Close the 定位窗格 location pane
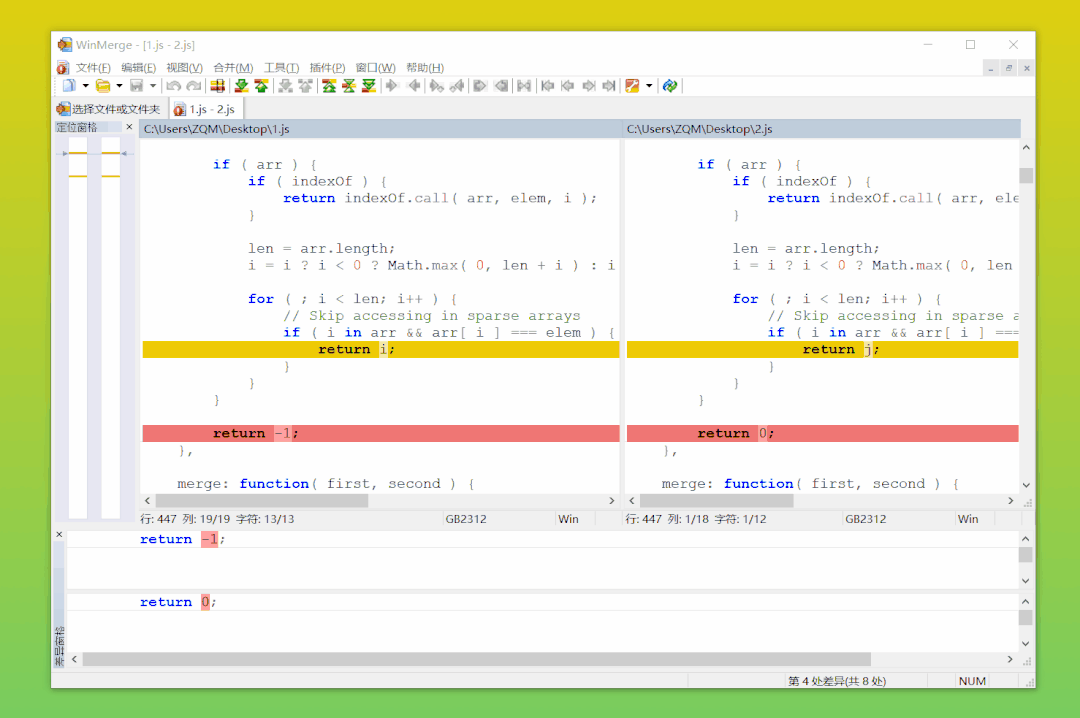This screenshot has height=718, width=1080. [x=129, y=127]
